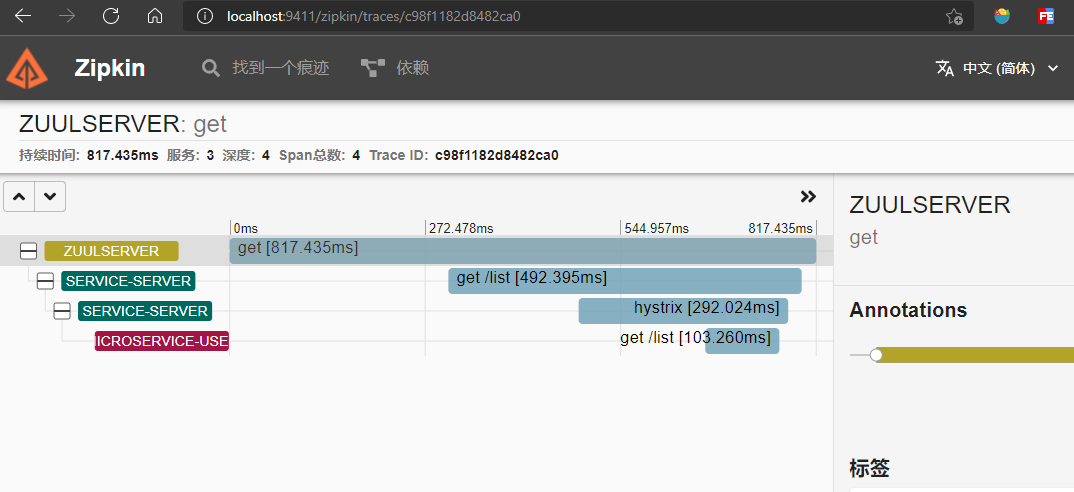Open the 找到一个痕迹 search page
The width and height of the screenshot is (1074, 492).
[x=281, y=68]
